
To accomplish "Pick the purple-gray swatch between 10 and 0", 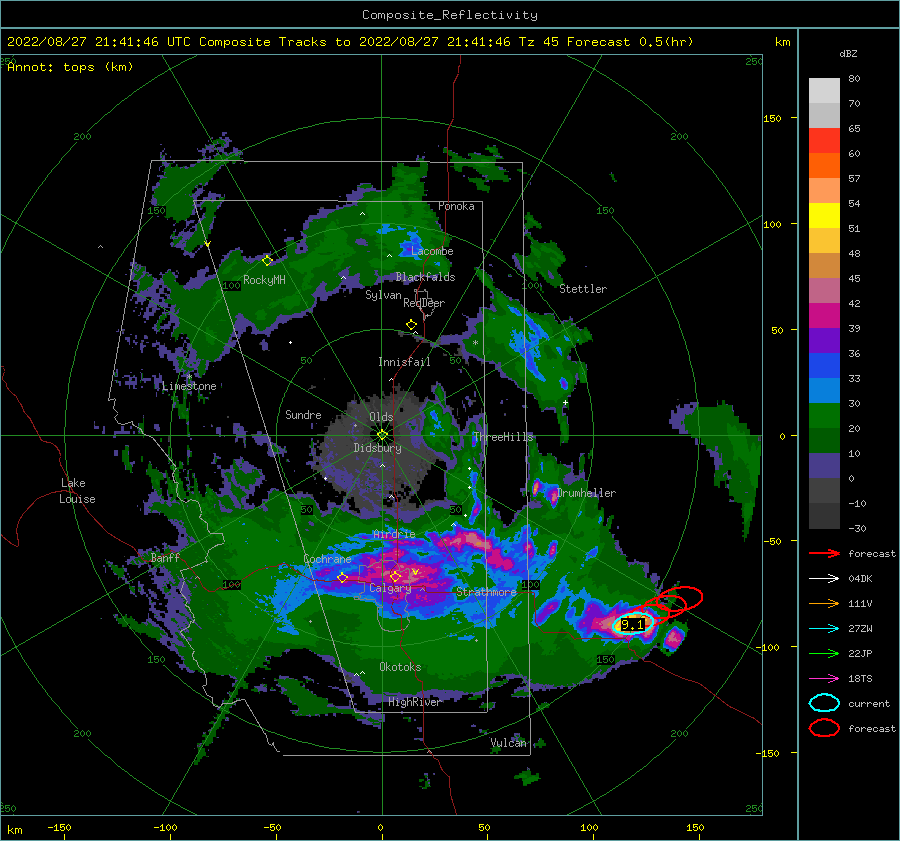I will point(824,466).
